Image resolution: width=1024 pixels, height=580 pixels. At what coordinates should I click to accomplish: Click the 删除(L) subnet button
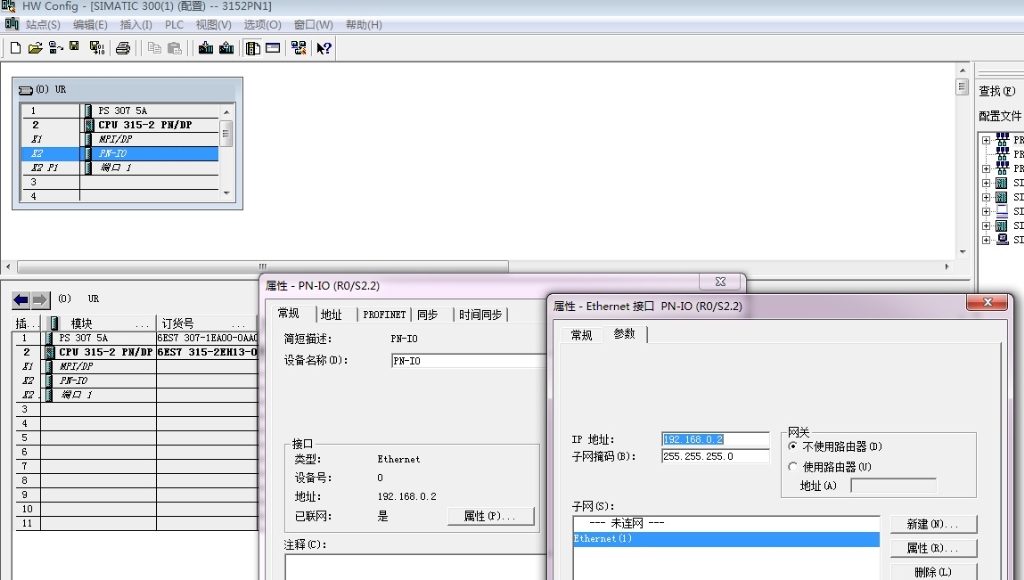pos(933,572)
